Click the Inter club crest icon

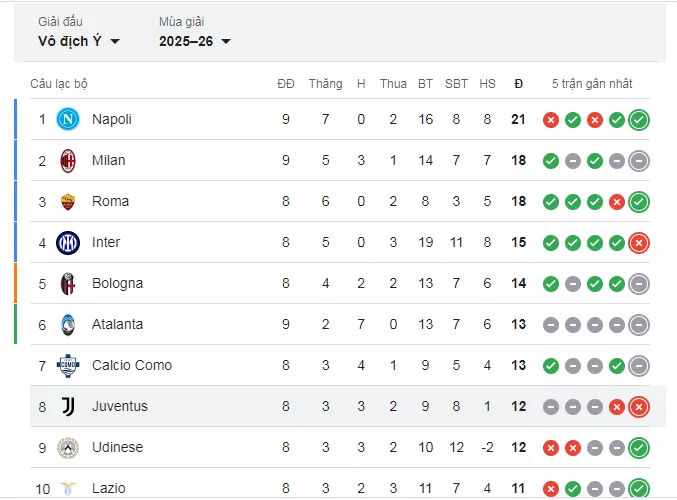(68, 243)
